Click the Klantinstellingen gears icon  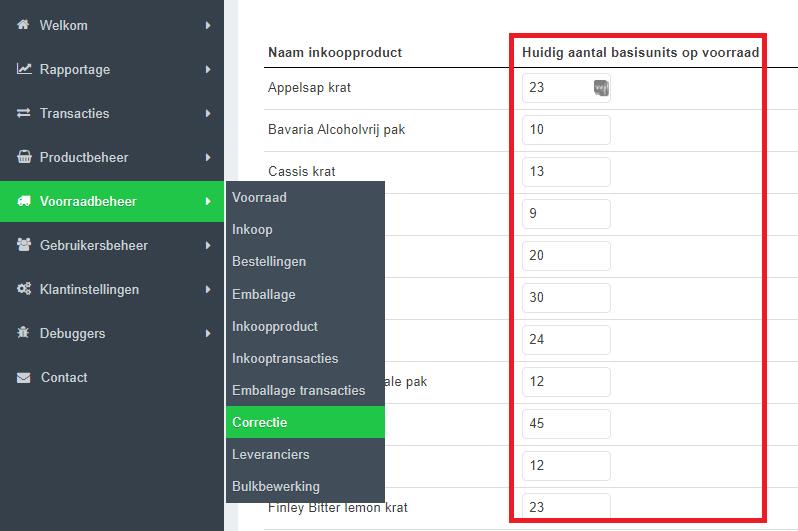[23, 289]
